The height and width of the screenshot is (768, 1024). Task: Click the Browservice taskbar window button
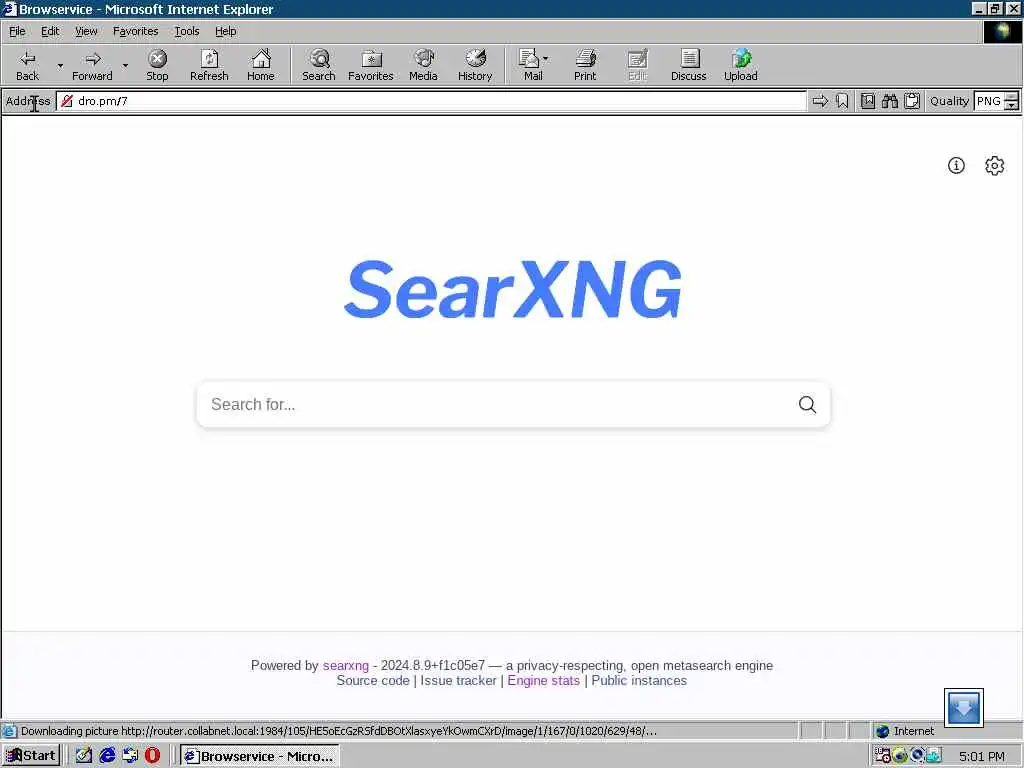tap(260, 756)
